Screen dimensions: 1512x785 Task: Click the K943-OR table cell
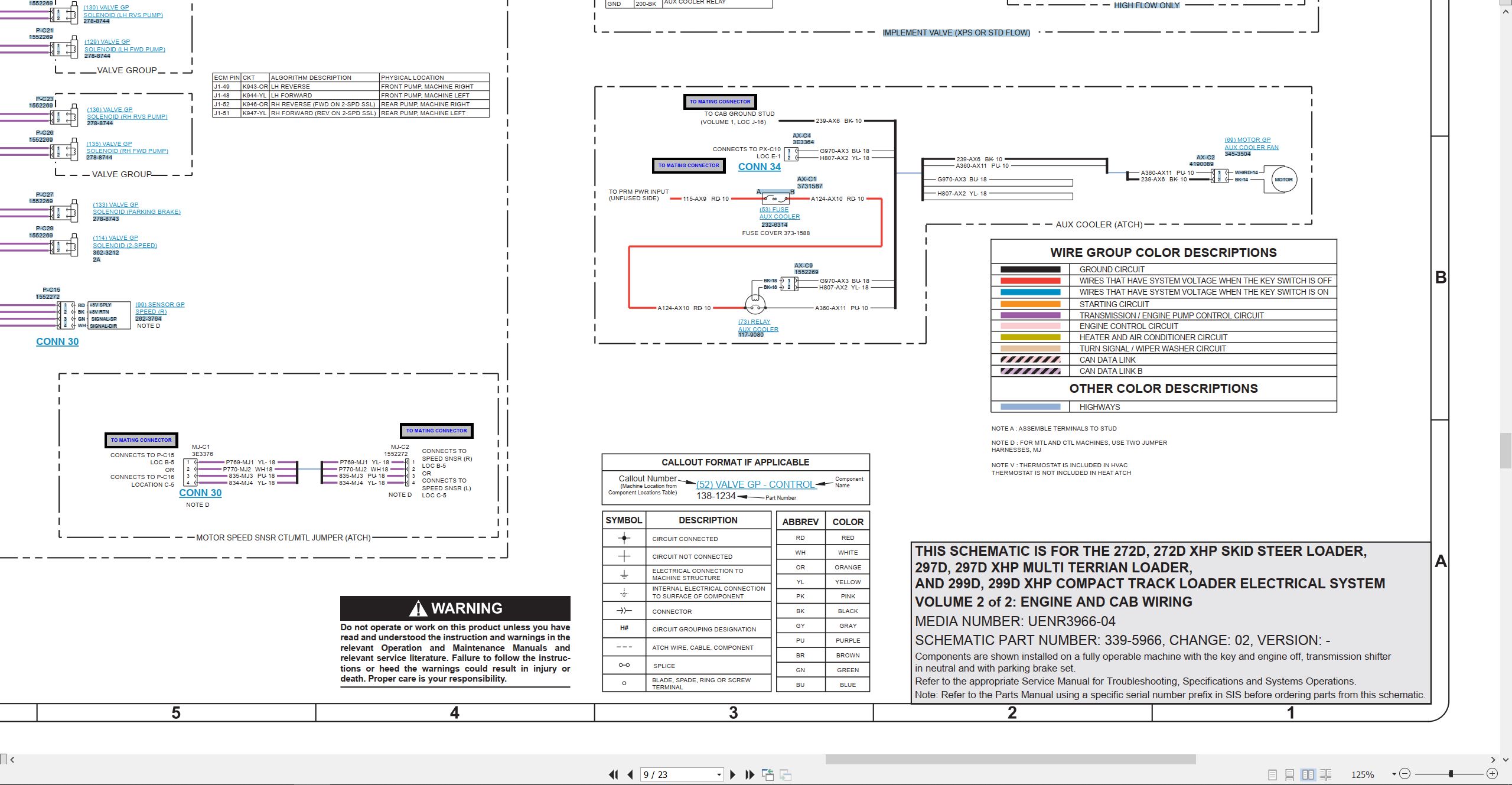pyautogui.click(x=255, y=86)
